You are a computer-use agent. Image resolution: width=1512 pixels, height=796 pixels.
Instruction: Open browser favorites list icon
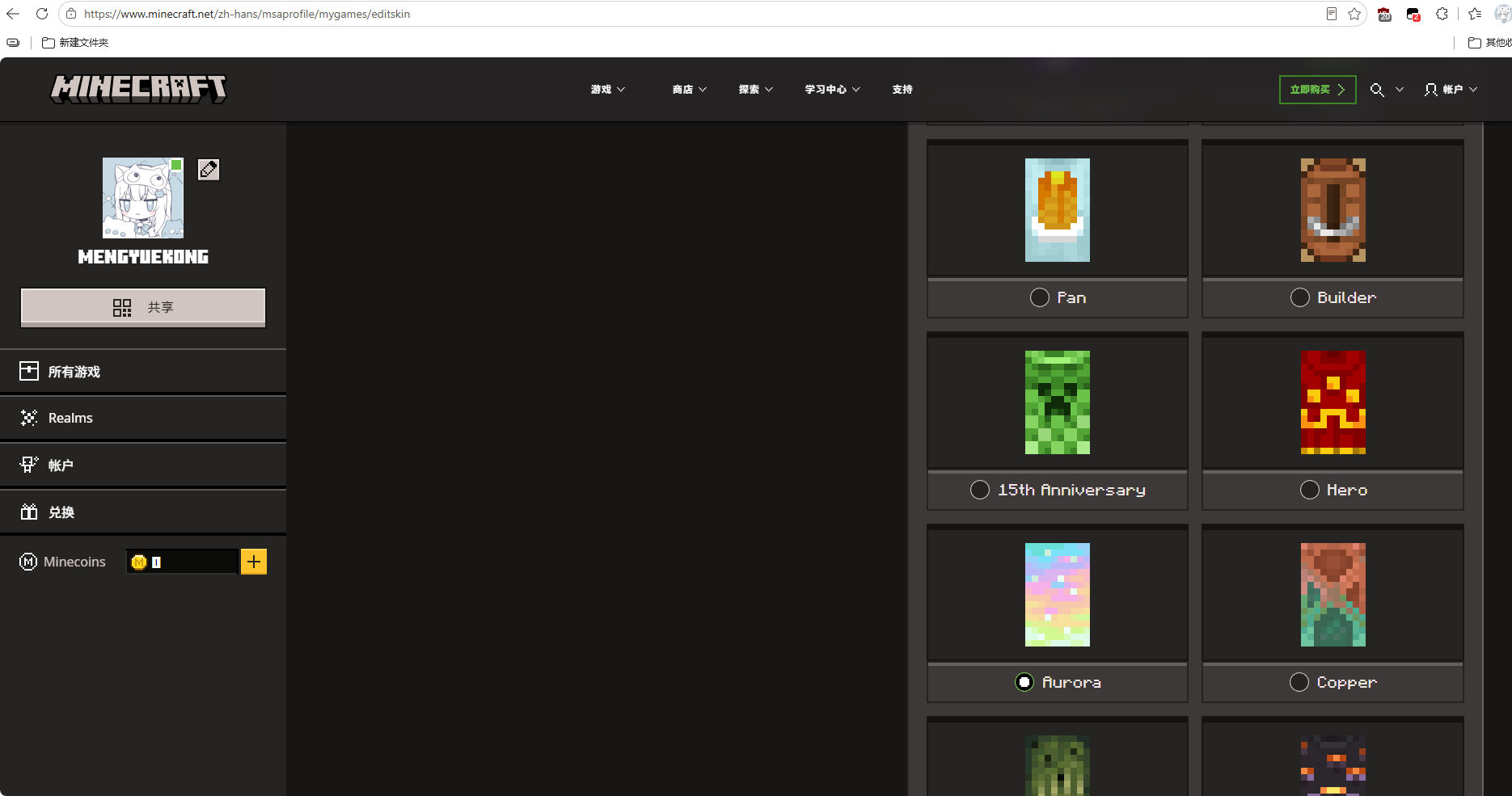click(1475, 14)
